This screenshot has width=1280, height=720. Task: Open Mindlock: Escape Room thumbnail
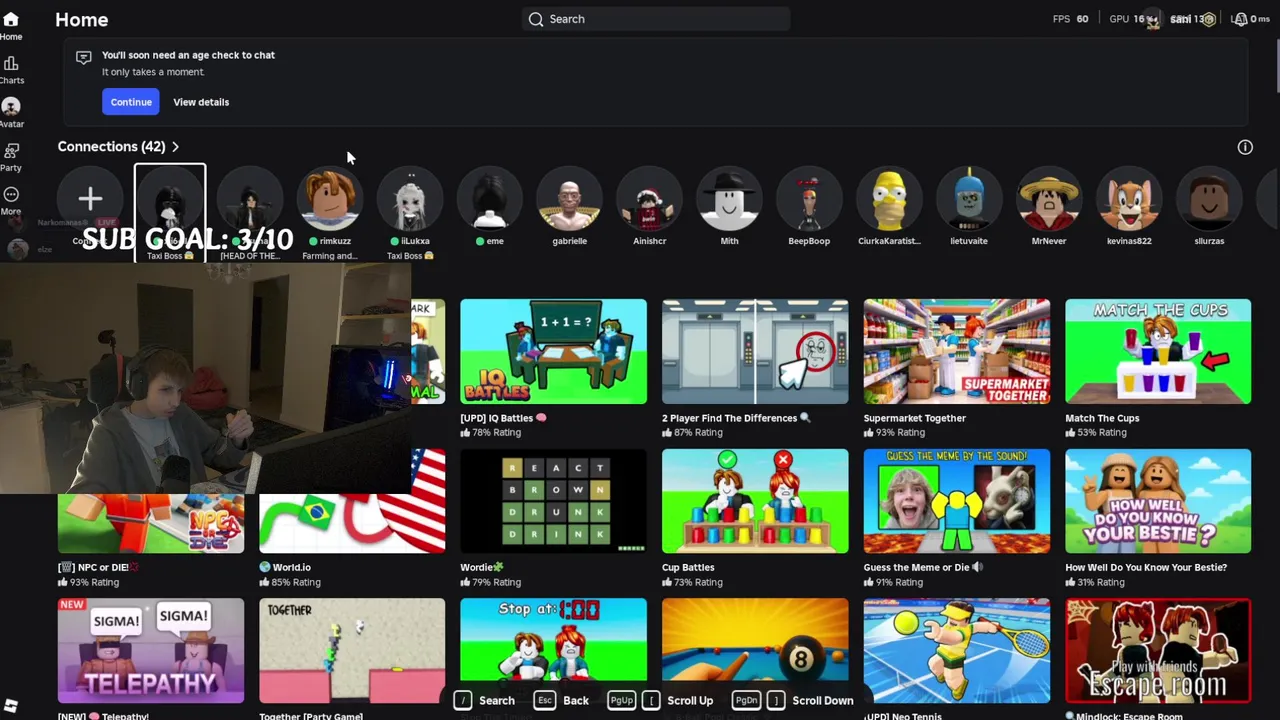1158,650
